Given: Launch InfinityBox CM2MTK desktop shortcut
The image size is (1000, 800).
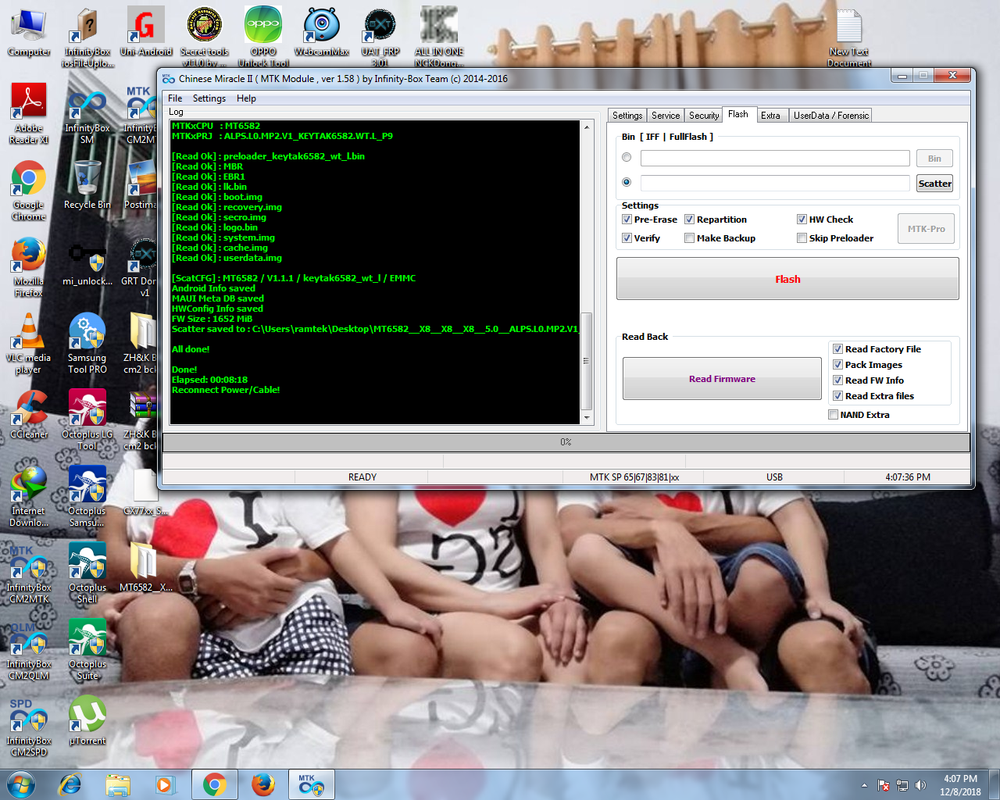Looking at the screenshot, I should click(29, 573).
